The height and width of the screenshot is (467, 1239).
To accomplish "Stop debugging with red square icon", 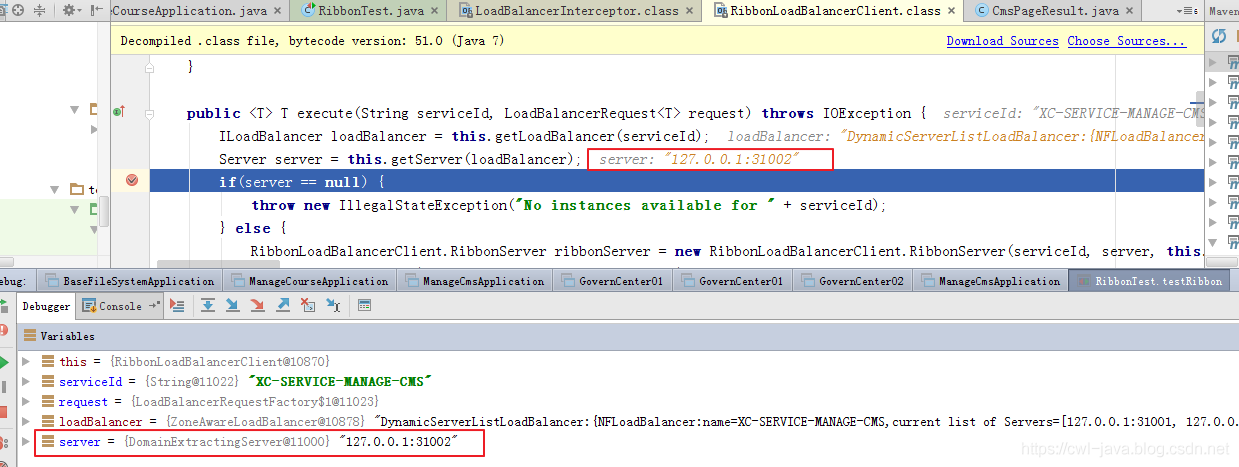I will tap(4, 411).
